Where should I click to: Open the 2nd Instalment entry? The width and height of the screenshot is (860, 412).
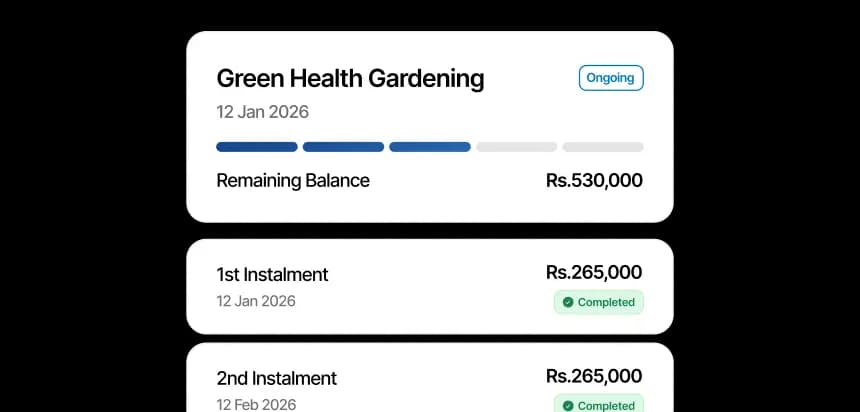point(276,378)
